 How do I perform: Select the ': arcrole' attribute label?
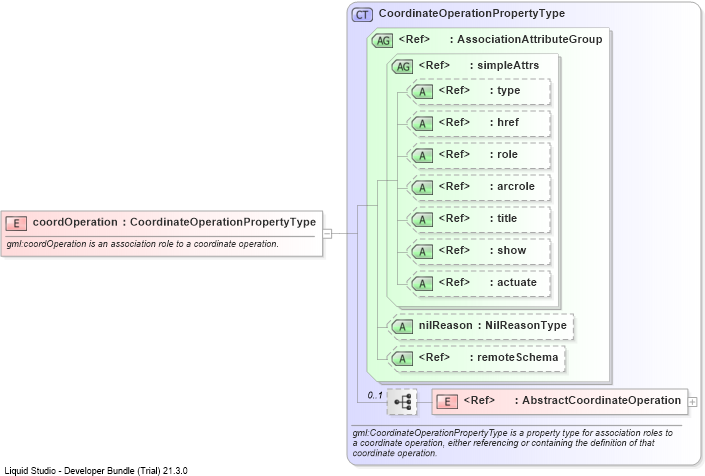point(512,186)
